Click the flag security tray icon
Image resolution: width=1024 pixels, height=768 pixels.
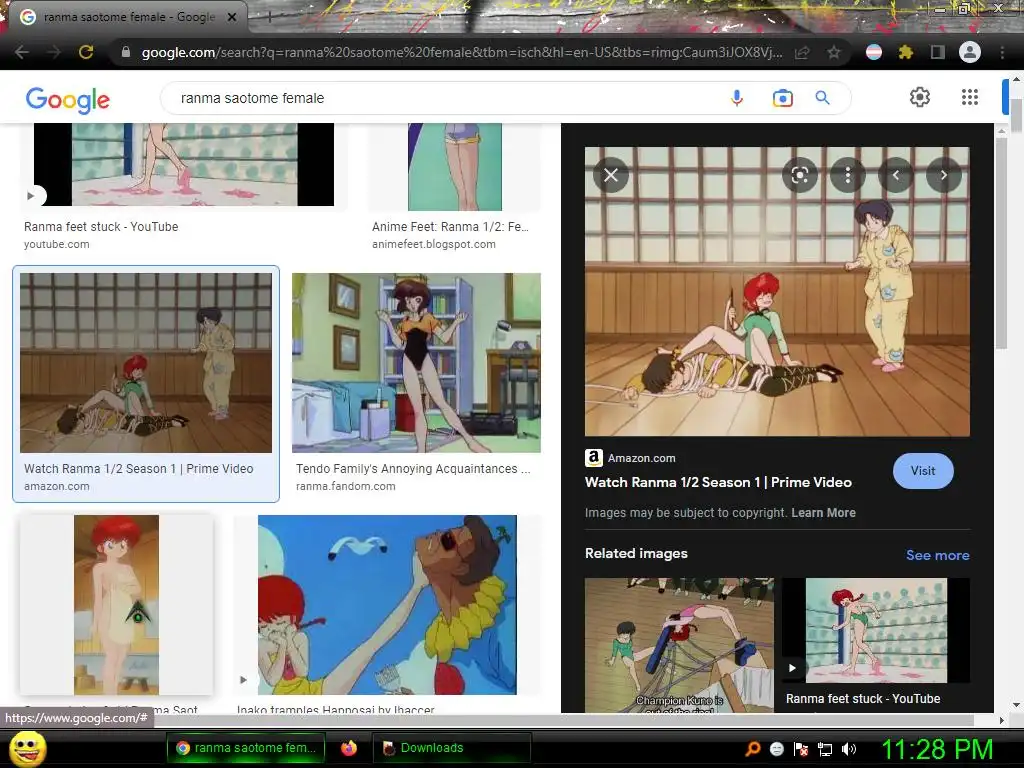tap(801, 749)
